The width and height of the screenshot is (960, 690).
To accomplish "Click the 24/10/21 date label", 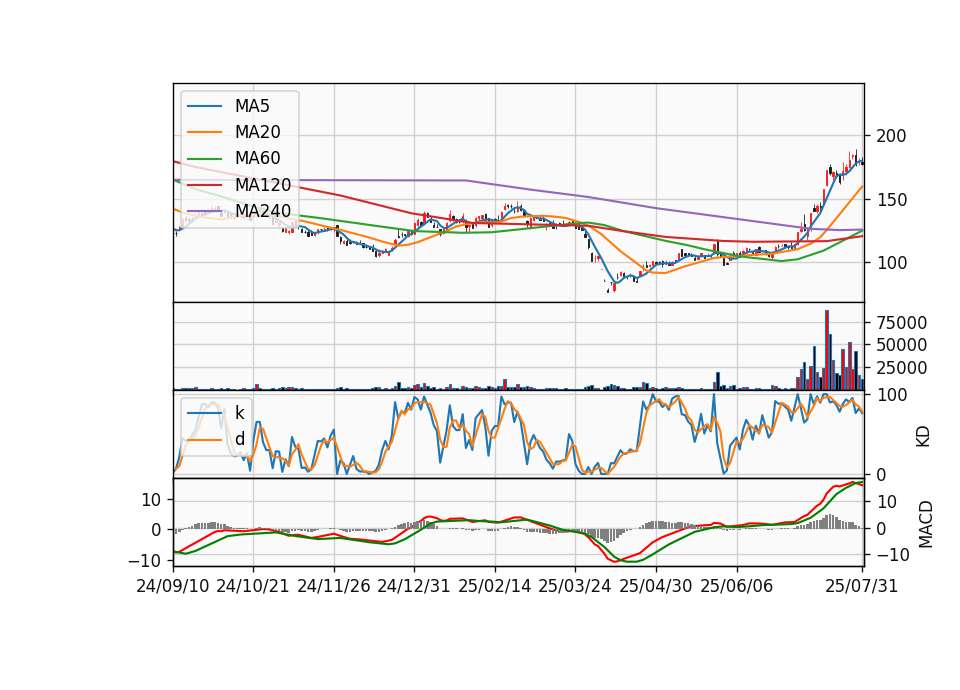I will coord(253,586).
